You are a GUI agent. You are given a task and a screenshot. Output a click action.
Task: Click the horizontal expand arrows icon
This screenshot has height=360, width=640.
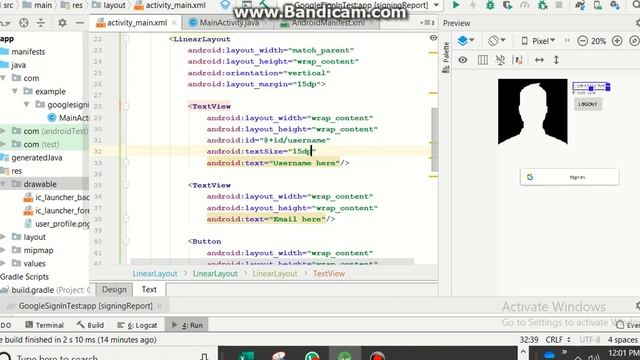pos(539,60)
